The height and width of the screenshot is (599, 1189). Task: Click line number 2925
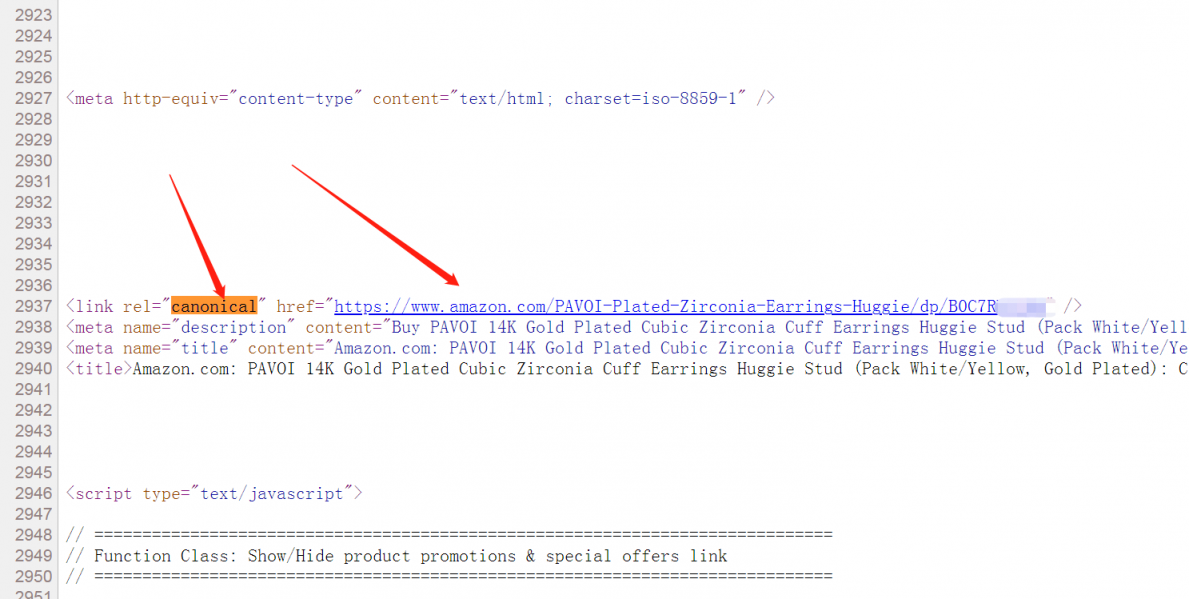[x=33, y=57]
